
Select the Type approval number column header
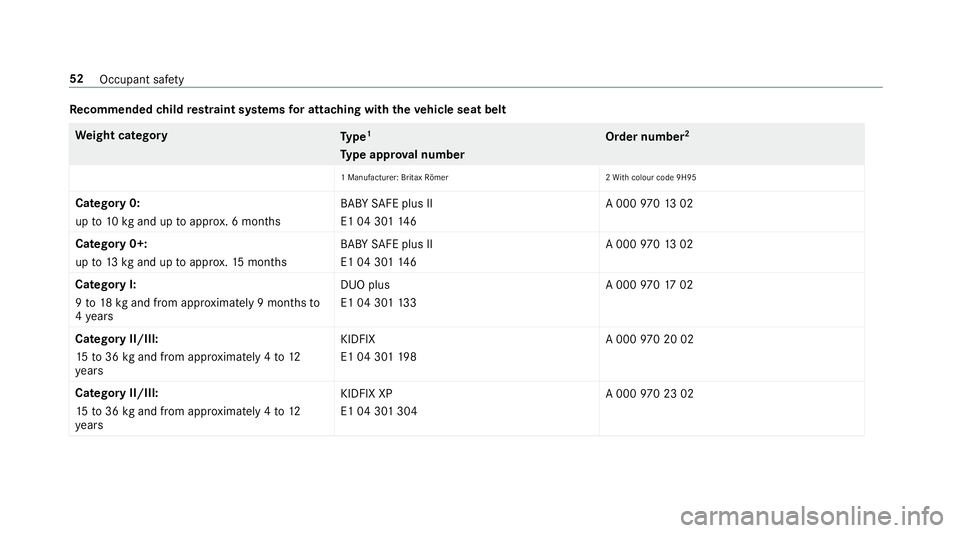pos(402,155)
